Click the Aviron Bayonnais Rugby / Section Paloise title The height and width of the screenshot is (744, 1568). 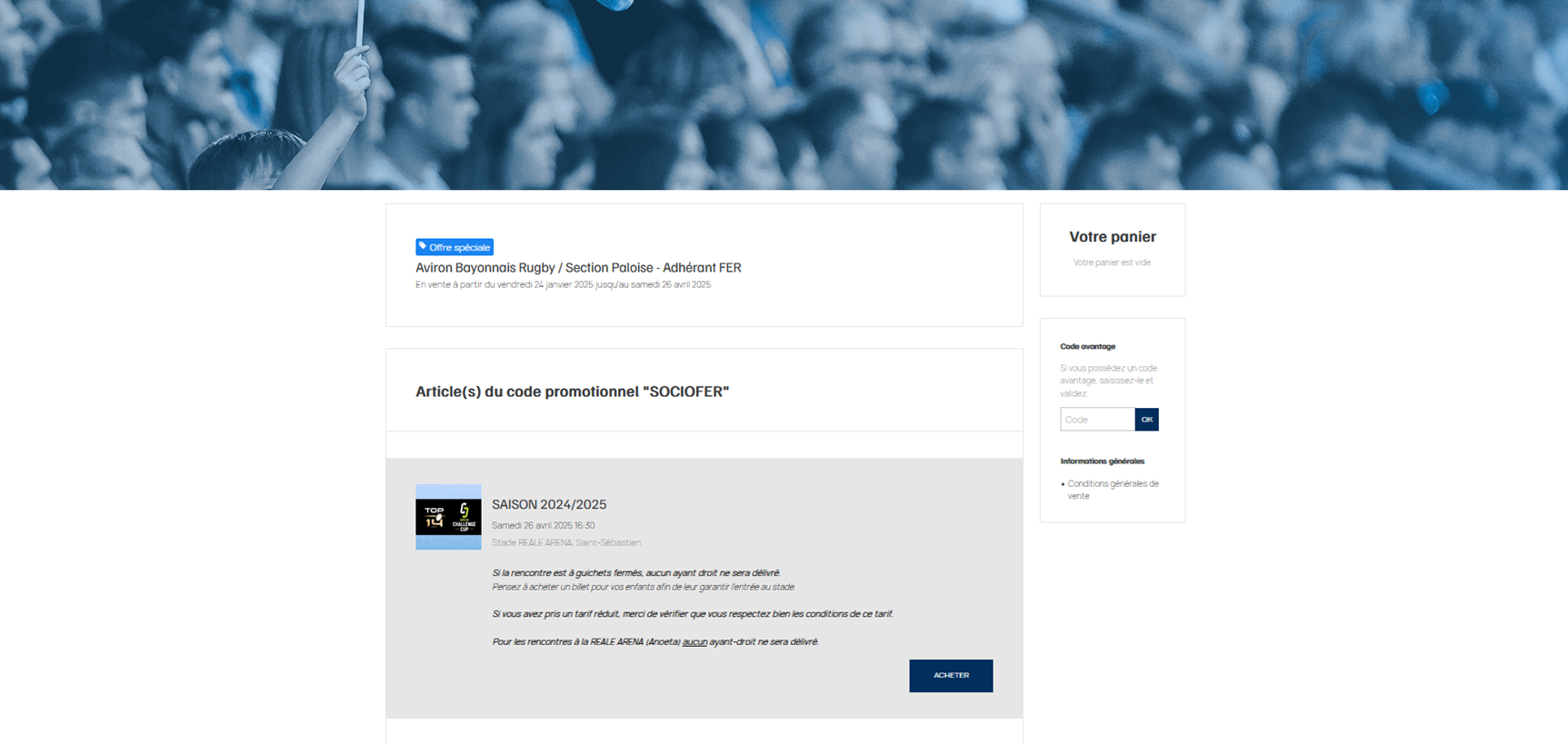coord(578,268)
